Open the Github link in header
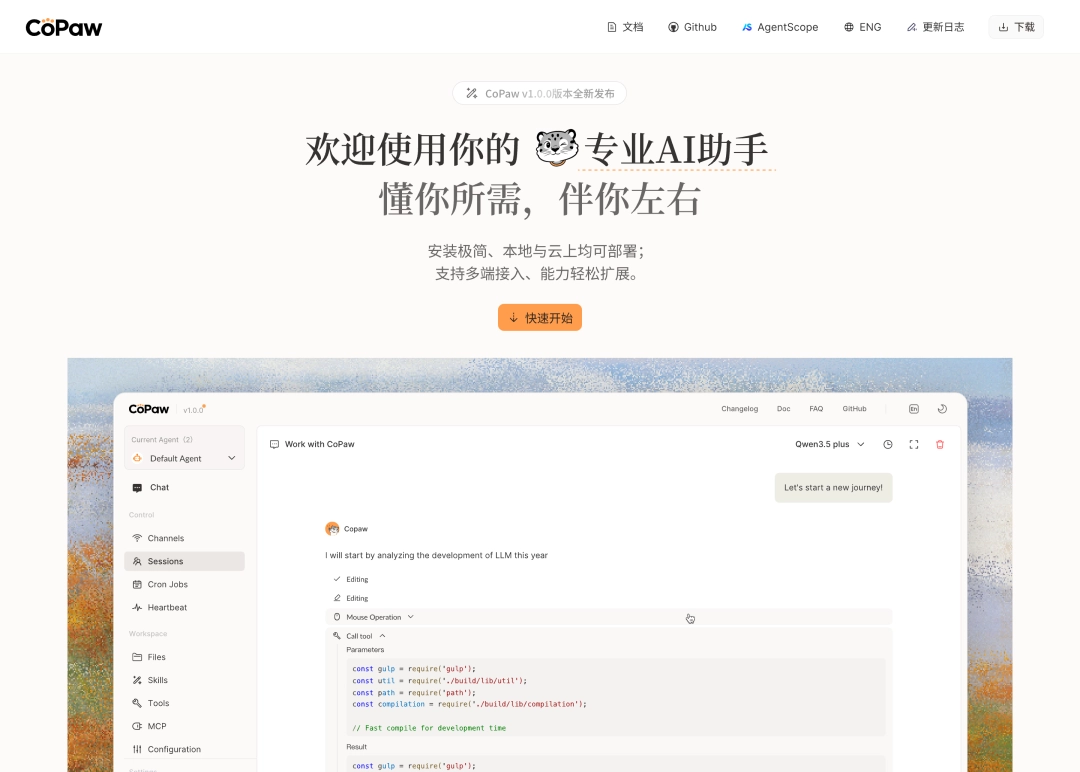 point(692,27)
